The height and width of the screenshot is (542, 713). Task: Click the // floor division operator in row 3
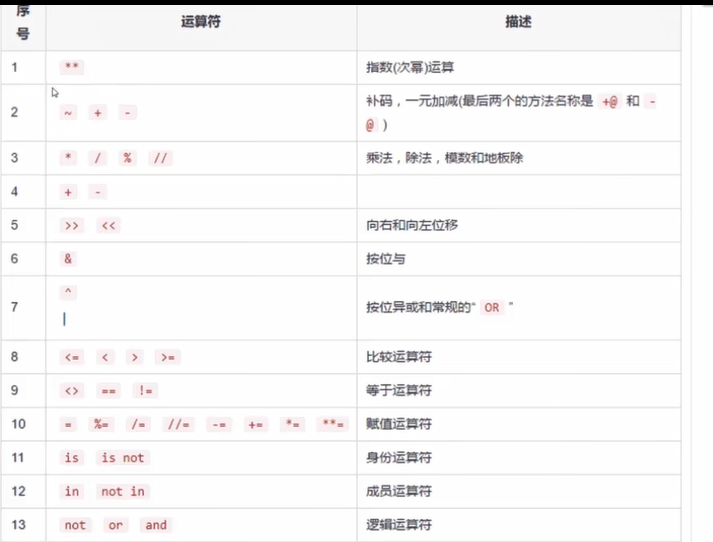point(161,158)
